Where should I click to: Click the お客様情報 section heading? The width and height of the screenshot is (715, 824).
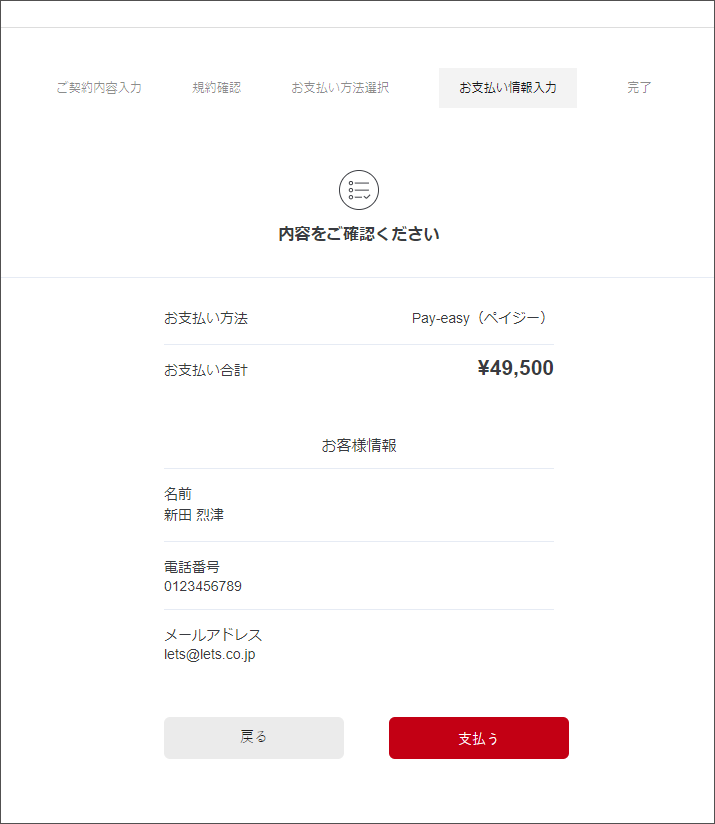359,446
